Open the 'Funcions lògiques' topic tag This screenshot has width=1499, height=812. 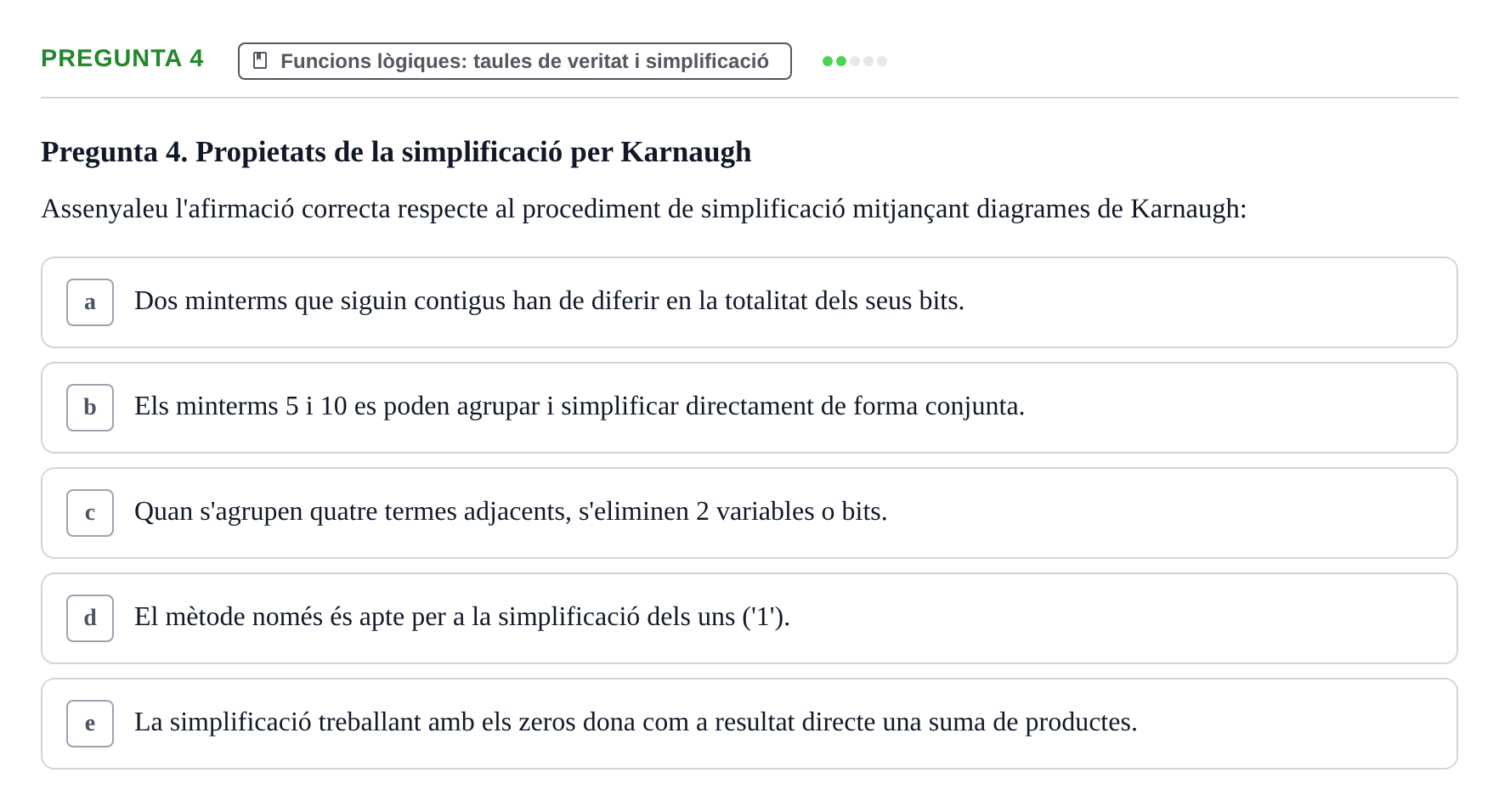(515, 61)
